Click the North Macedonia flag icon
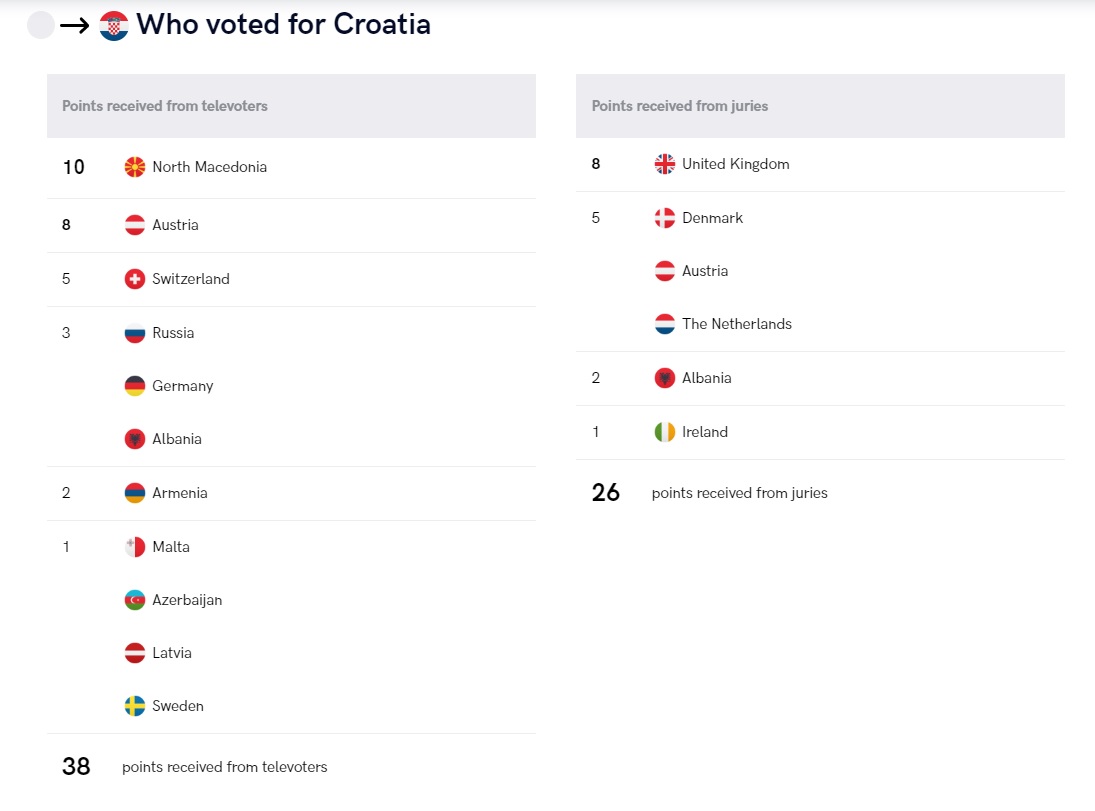1095x811 pixels. pos(135,167)
